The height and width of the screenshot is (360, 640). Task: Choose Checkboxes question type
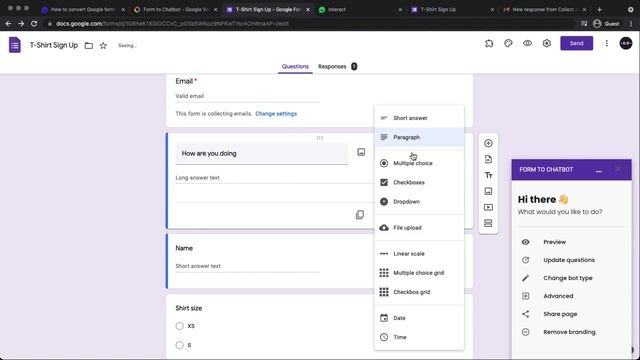(419, 182)
